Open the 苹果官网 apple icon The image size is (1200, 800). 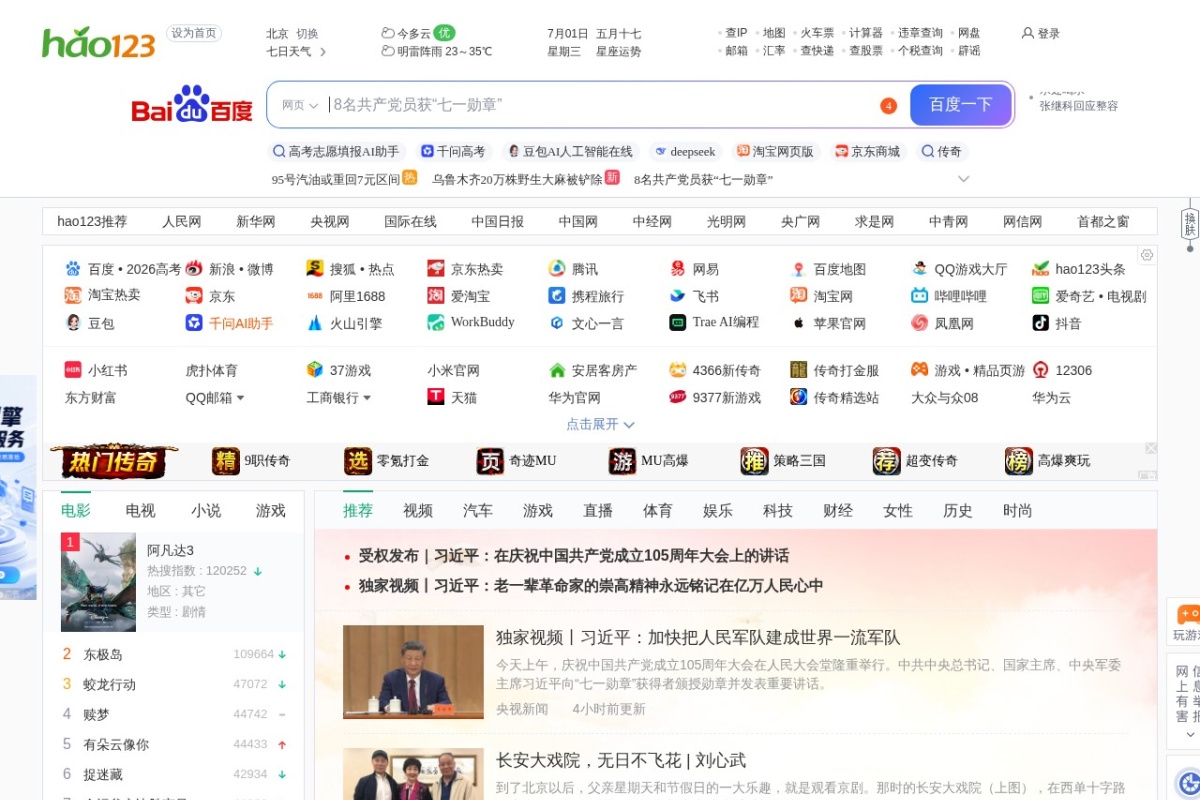coord(799,323)
